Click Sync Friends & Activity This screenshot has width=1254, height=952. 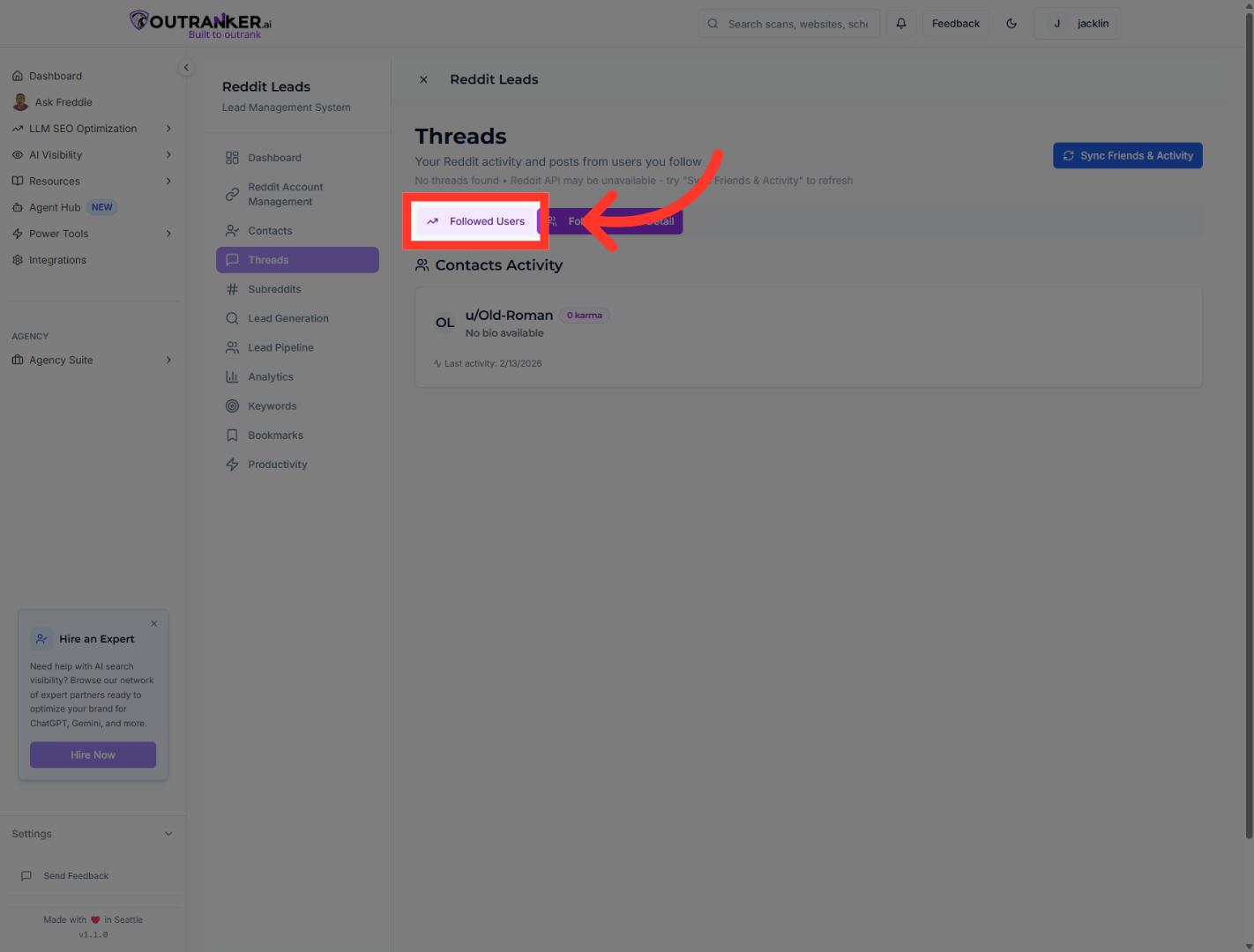point(1128,156)
